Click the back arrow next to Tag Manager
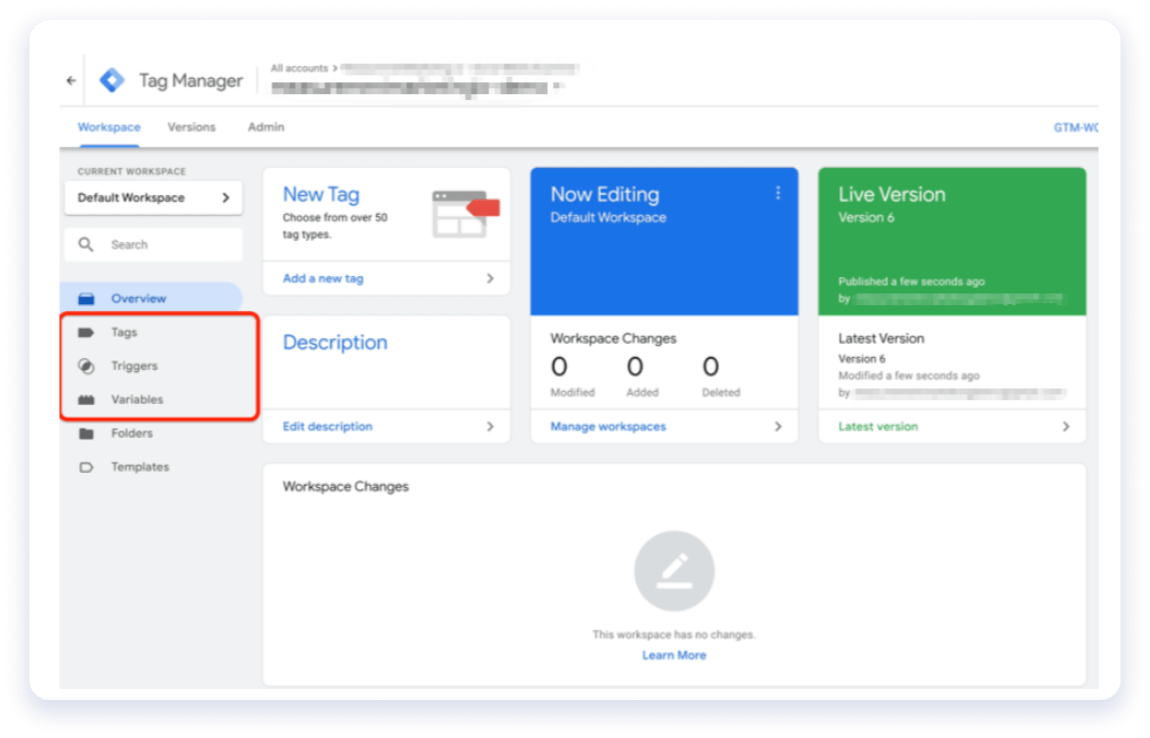1150x738 pixels. [71, 81]
